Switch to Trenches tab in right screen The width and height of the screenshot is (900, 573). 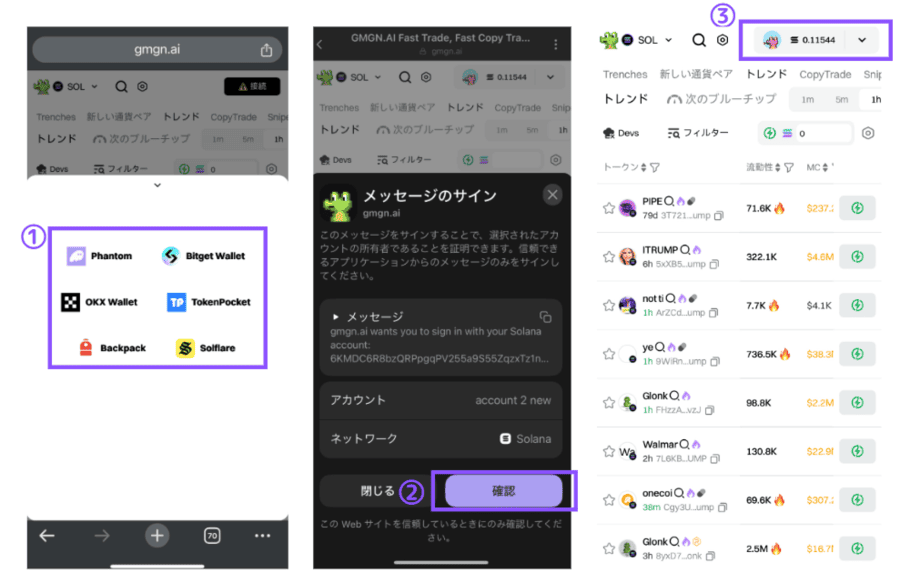[625, 75]
